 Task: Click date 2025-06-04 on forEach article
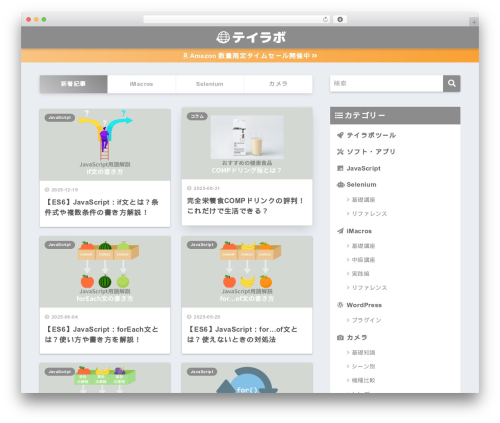pos(64,317)
